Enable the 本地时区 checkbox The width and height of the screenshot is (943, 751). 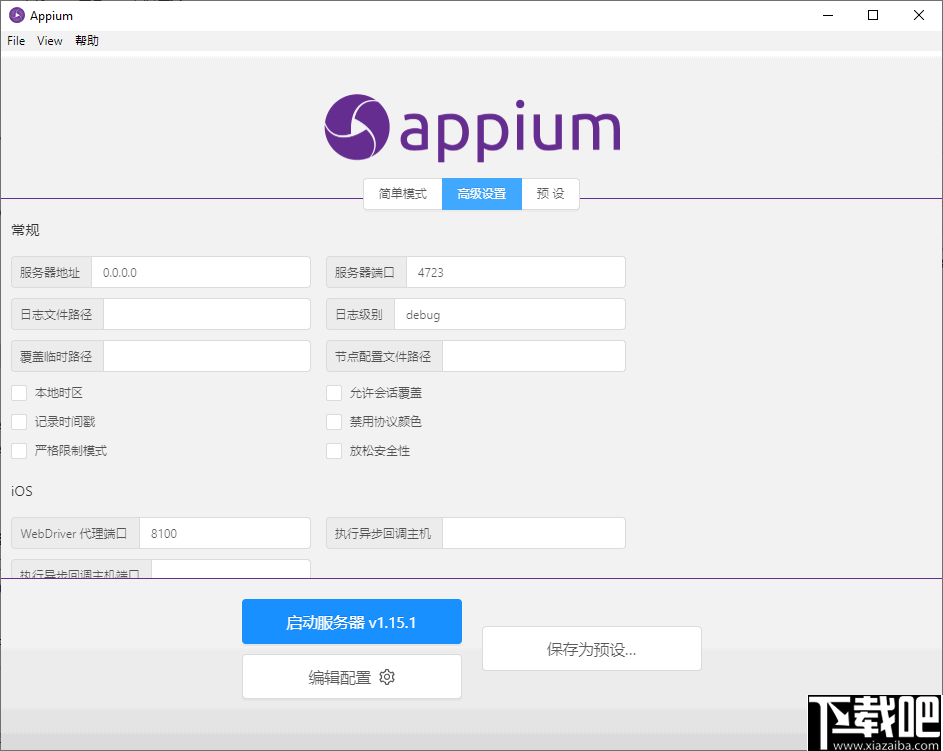click(18, 393)
